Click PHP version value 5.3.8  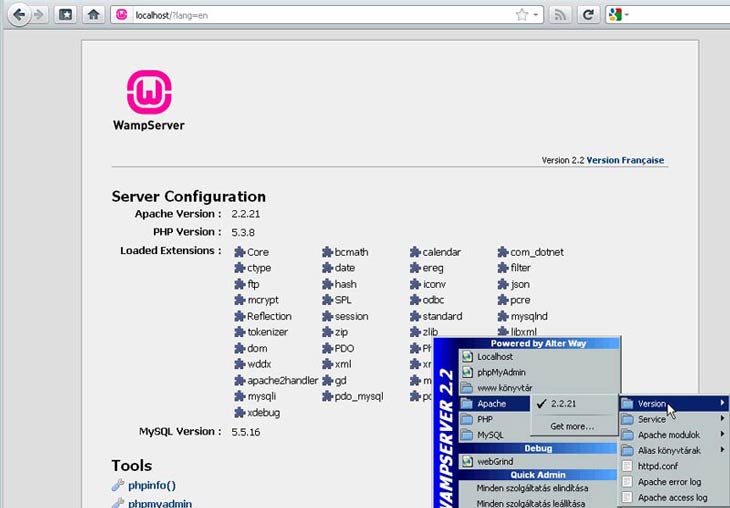point(243,232)
